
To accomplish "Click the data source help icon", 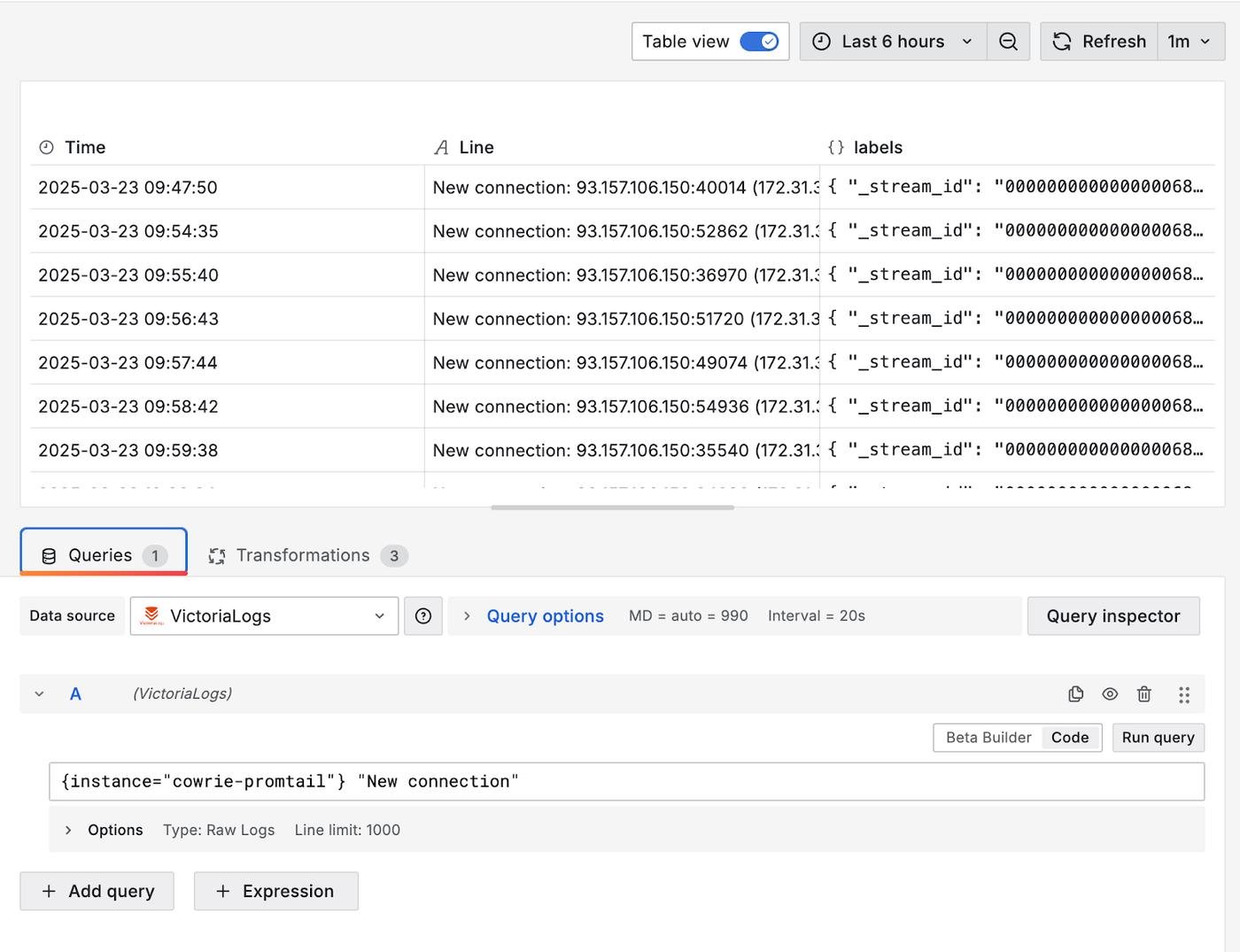I will point(423,615).
